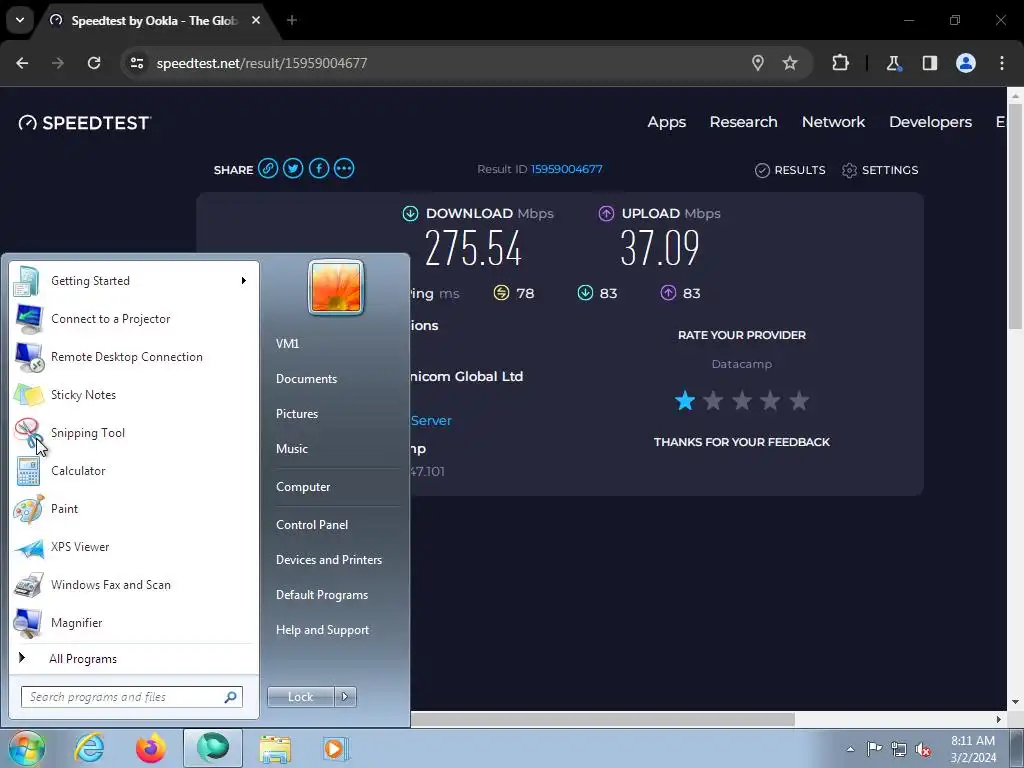
Task: Open Documents from Start menu
Action: point(306,379)
